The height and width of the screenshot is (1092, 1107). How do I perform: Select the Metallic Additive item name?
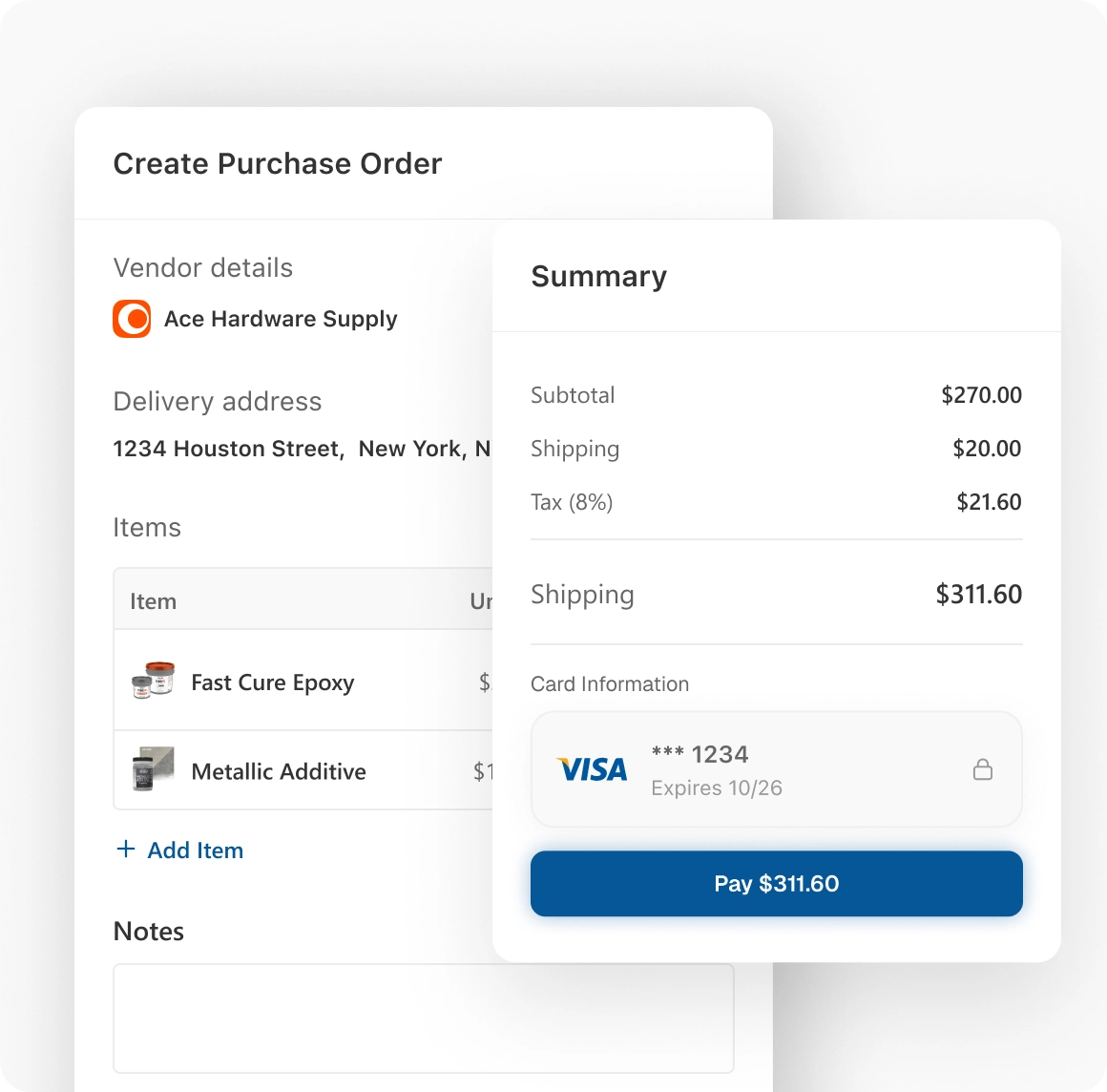point(279,771)
